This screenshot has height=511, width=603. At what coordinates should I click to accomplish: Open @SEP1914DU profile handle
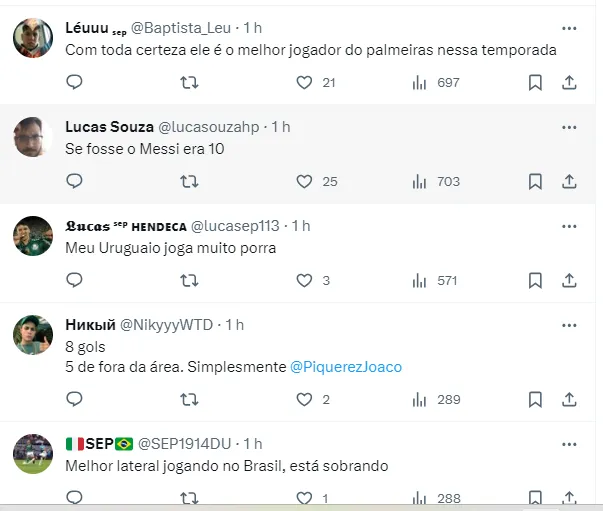tap(187, 443)
